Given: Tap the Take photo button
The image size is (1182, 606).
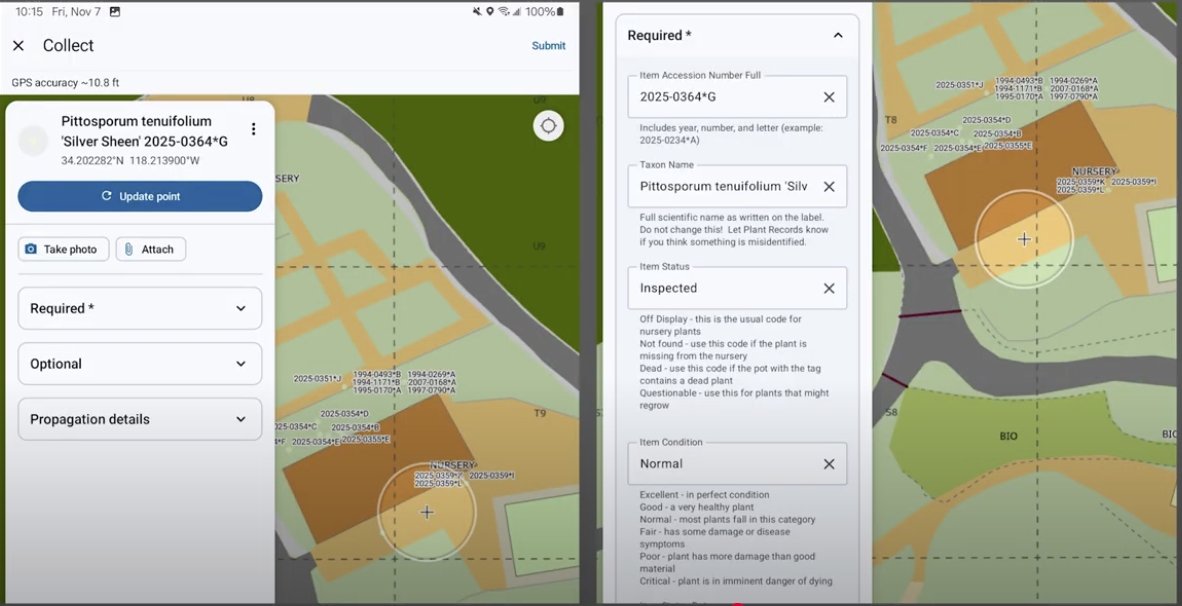Looking at the screenshot, I should pos(63,249).
